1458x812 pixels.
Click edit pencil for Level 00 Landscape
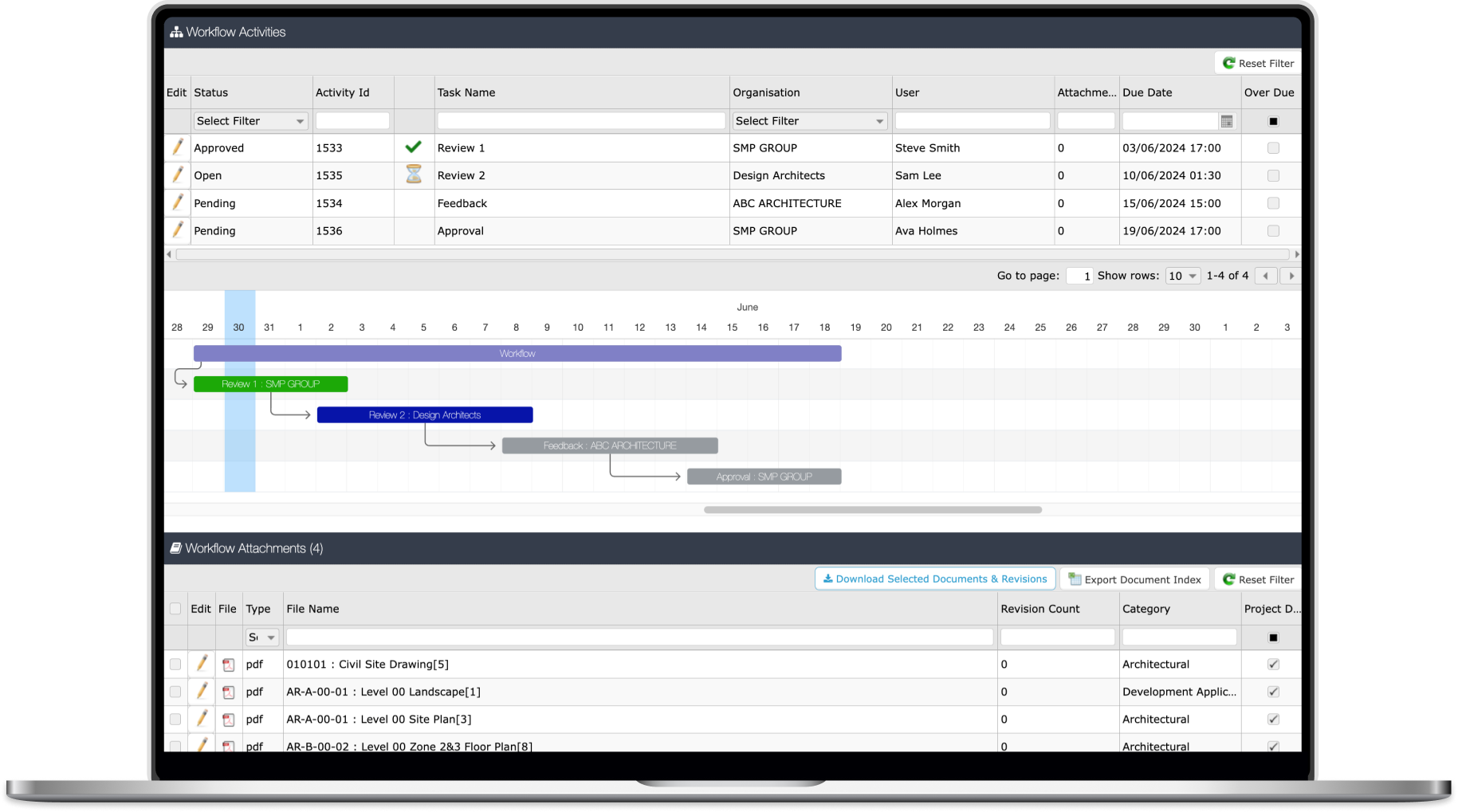tap(202, 691)
